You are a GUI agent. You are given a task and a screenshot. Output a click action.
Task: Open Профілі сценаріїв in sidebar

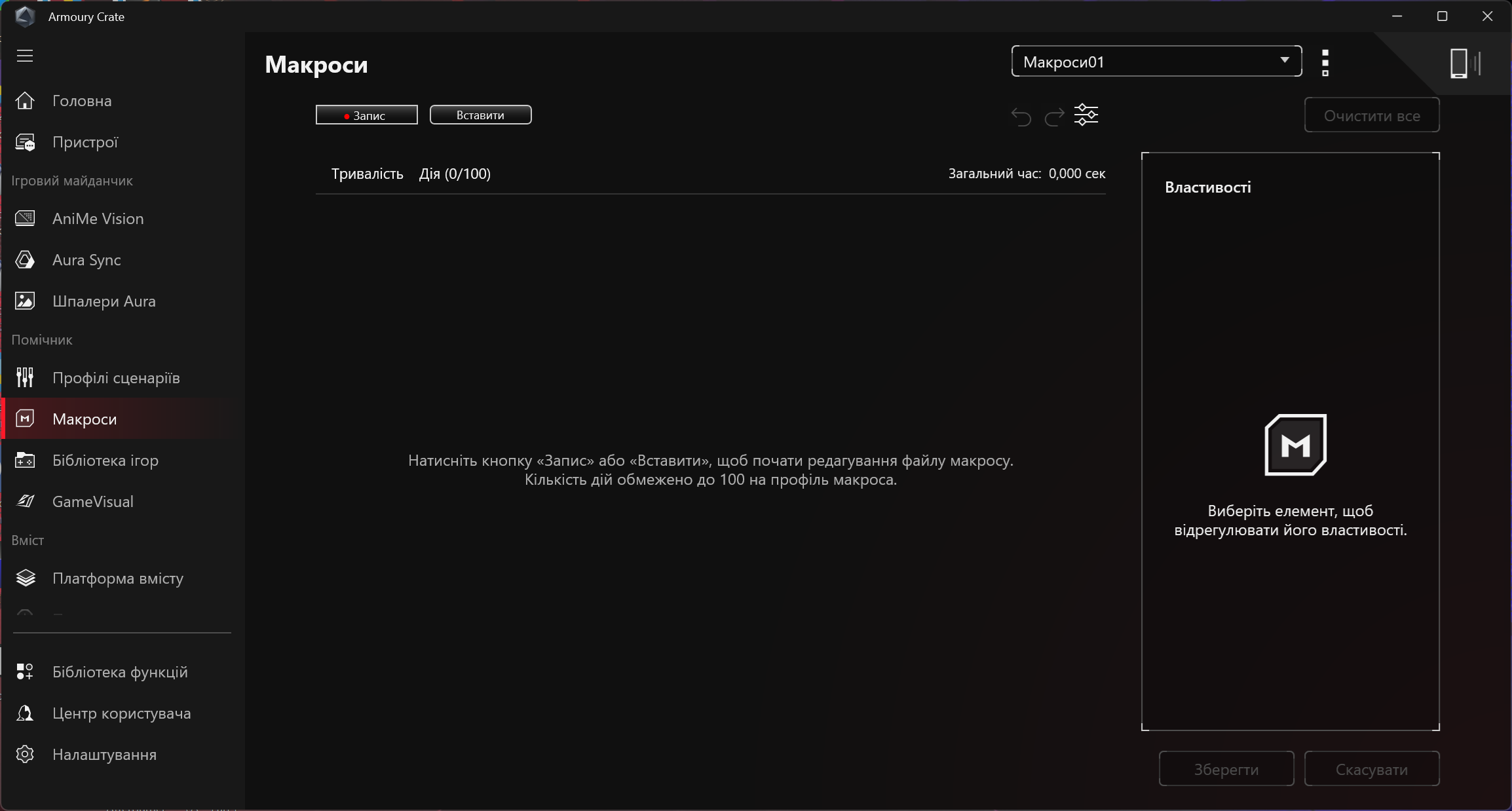(116, 378)
